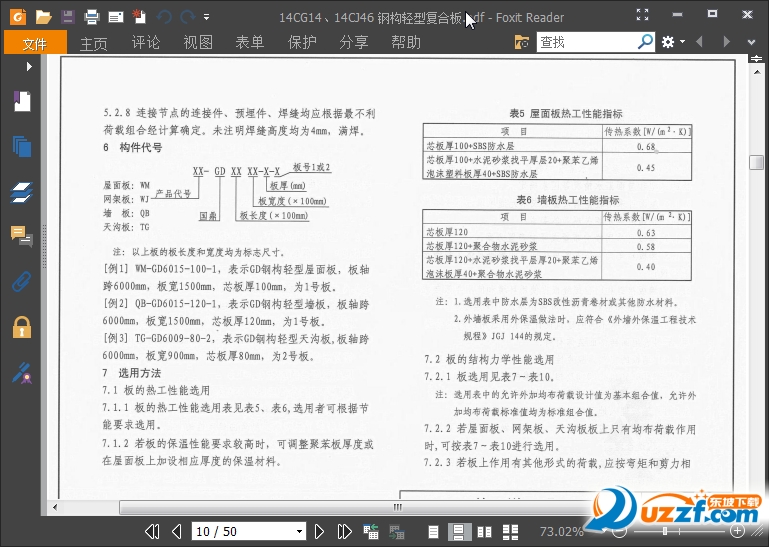Viewport: 769px width, 547px height.
Task: Switch to the 主页 tab
Action: pos(93,43)
